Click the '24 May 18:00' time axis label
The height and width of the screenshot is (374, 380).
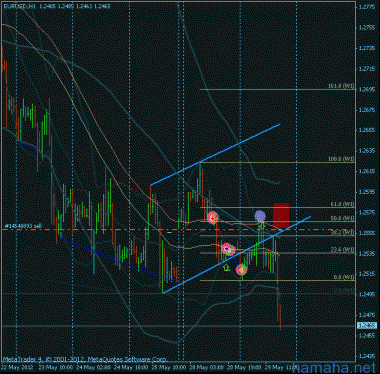point(131,367)
